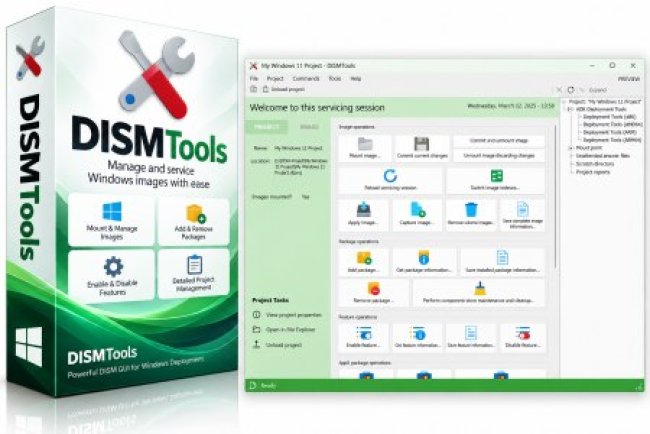Click the Enable feature tile
This screenshot has height=434, width=650.
(364, 337)
